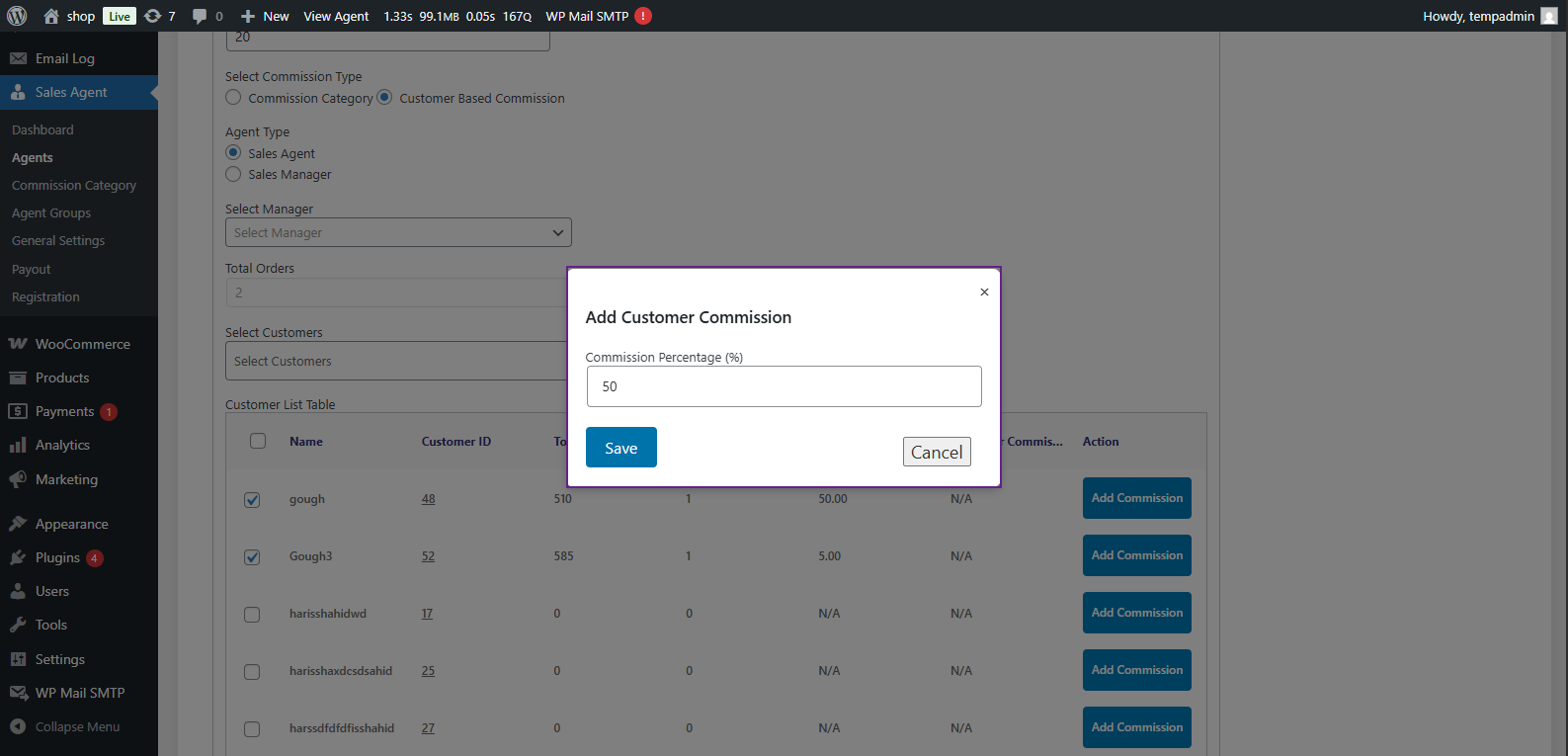Open Plugins in the sidebar
Image resolution: width=1568 pixels, height=756 pixels.
pyautogui.click(x=57, y=558)
